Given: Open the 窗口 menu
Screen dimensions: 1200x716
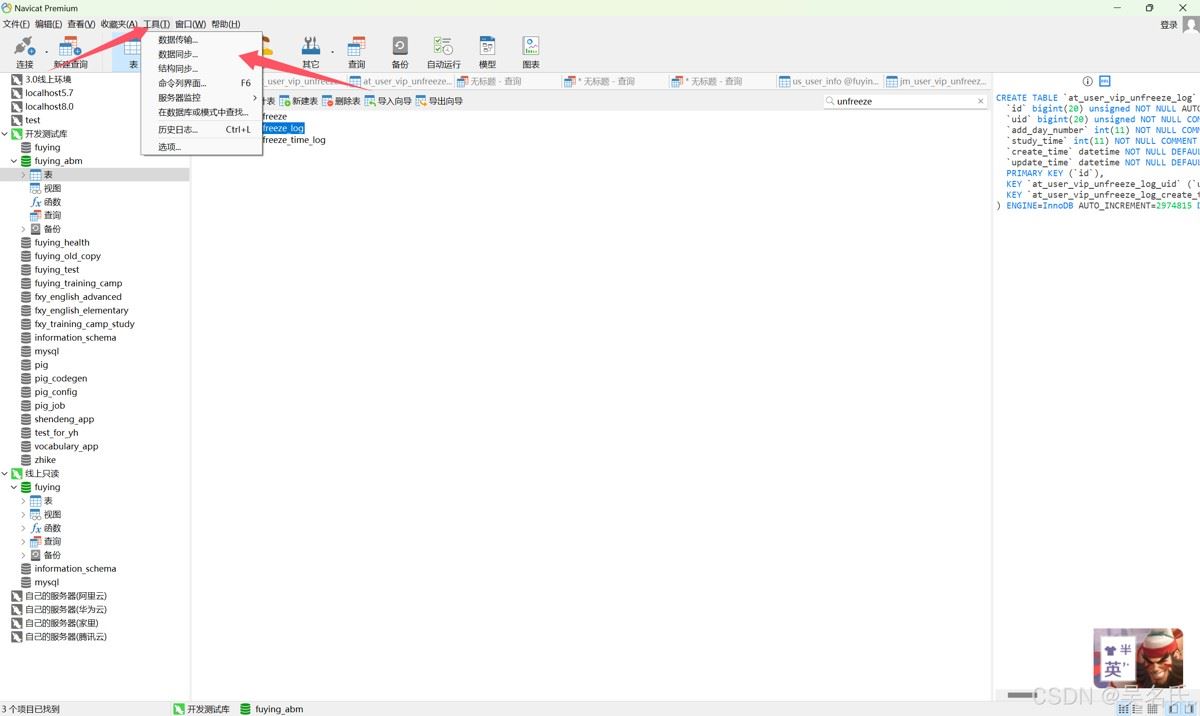Looking at the screenshot, I should 190,24.
